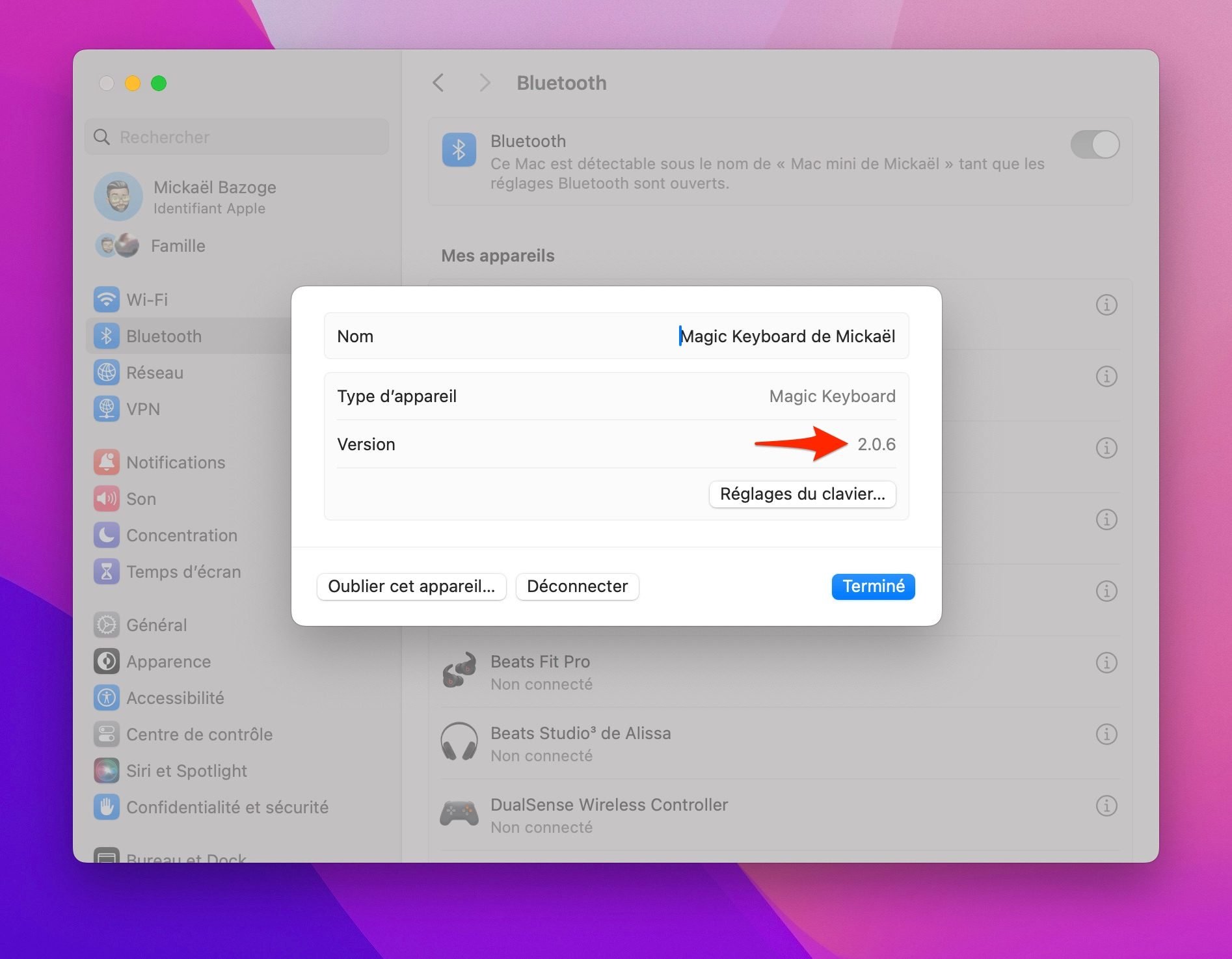
Task: Open the Accessibilité icon
Action: (x=107, y=697)
